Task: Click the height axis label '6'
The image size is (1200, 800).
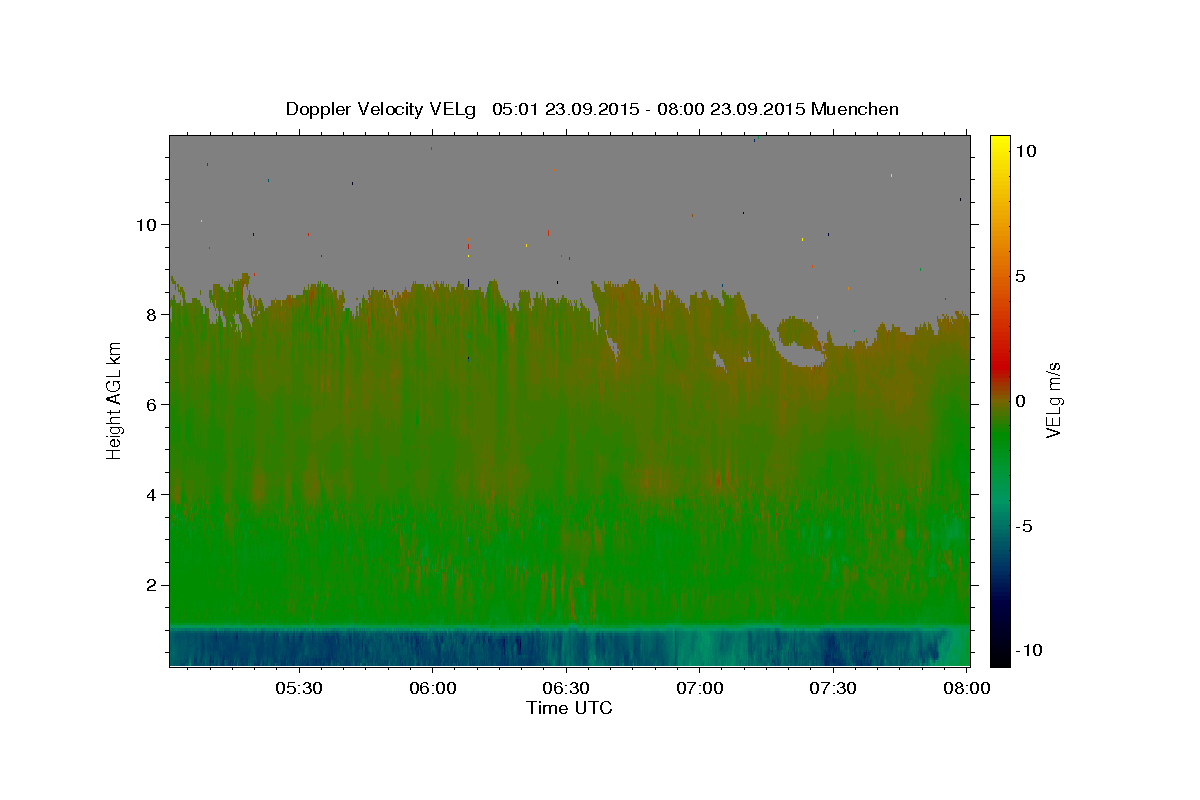Action: [152, 404]
